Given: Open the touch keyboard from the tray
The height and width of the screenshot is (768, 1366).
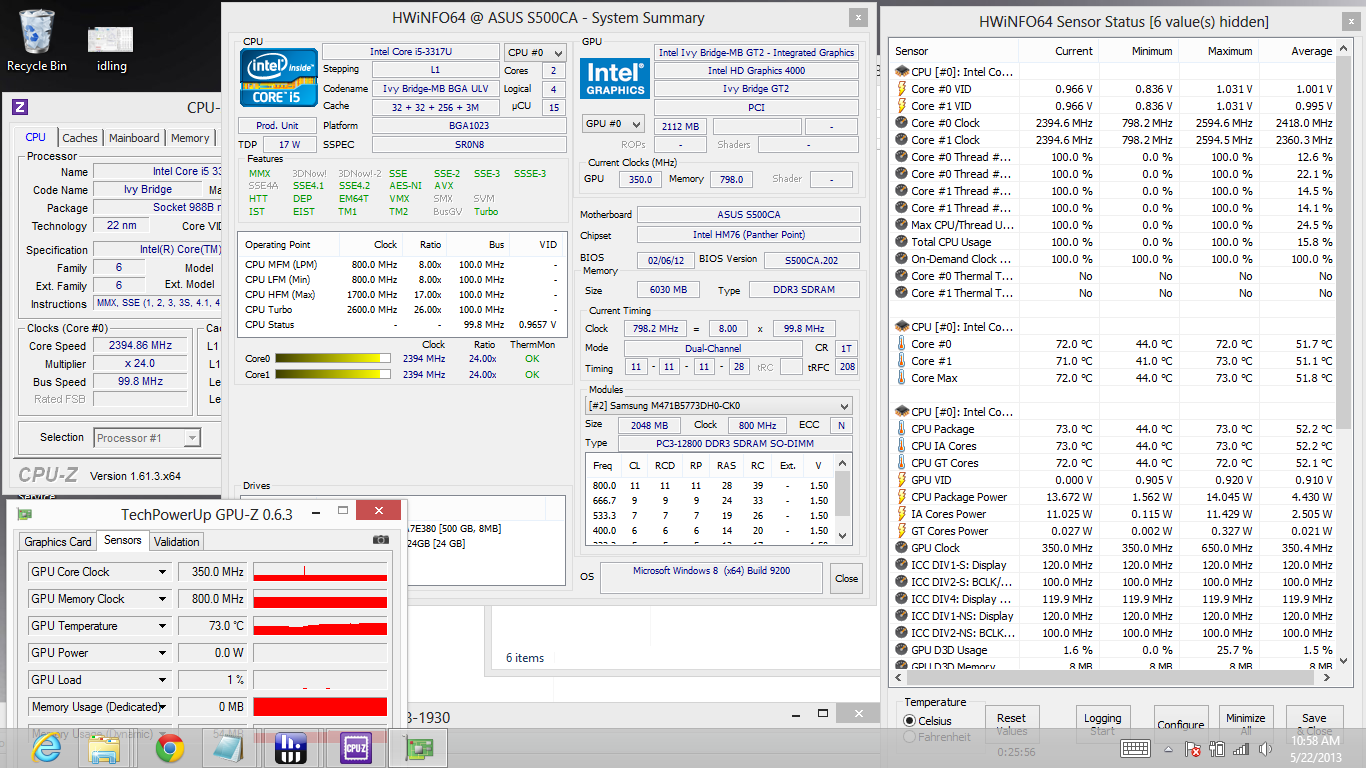Looking at the screenshot, I should coord(1135,748).
